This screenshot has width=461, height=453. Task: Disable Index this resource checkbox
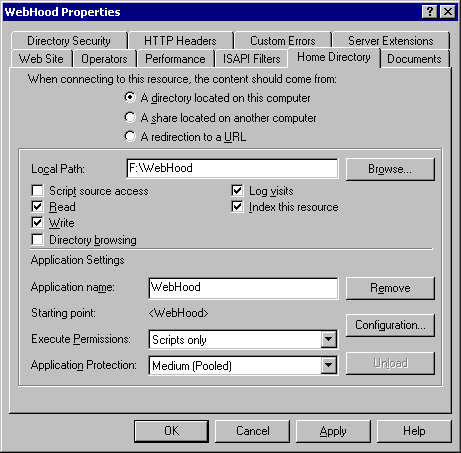237,207
